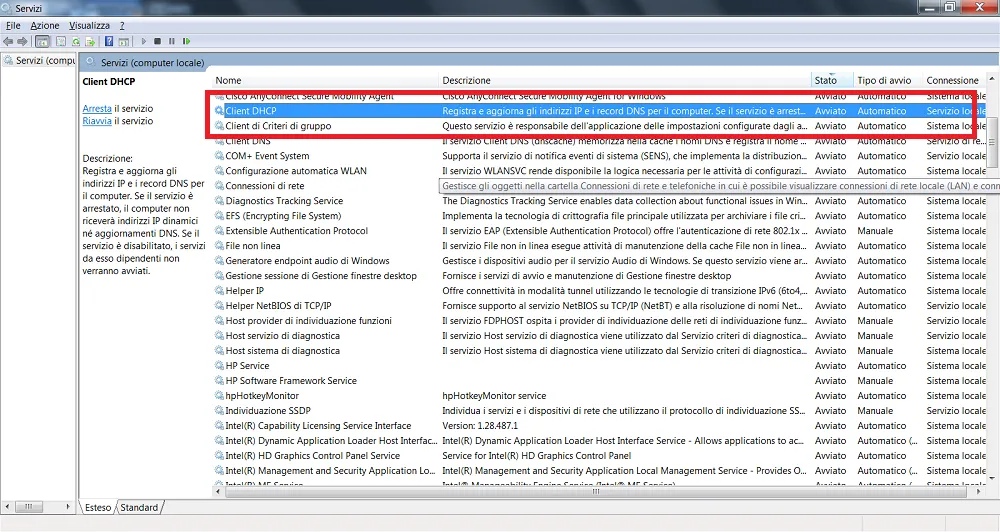The height and width of the screenshot is (532, 1000).
Task: Click the gear icon beside File non linea
Action: click(219, 246)
